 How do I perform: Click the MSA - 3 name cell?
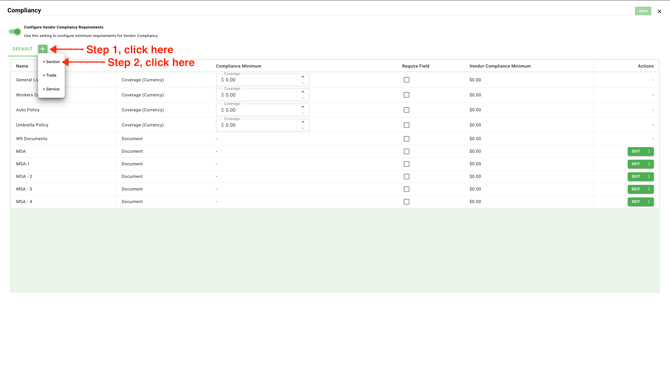pos(24,189)
